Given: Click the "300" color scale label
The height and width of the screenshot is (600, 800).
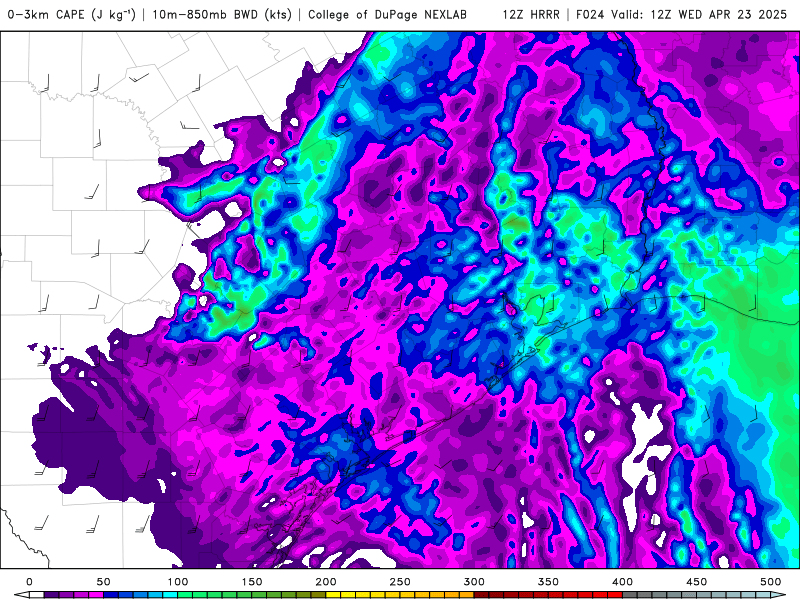Looking at the screenshot, I should tap(474, 582).
